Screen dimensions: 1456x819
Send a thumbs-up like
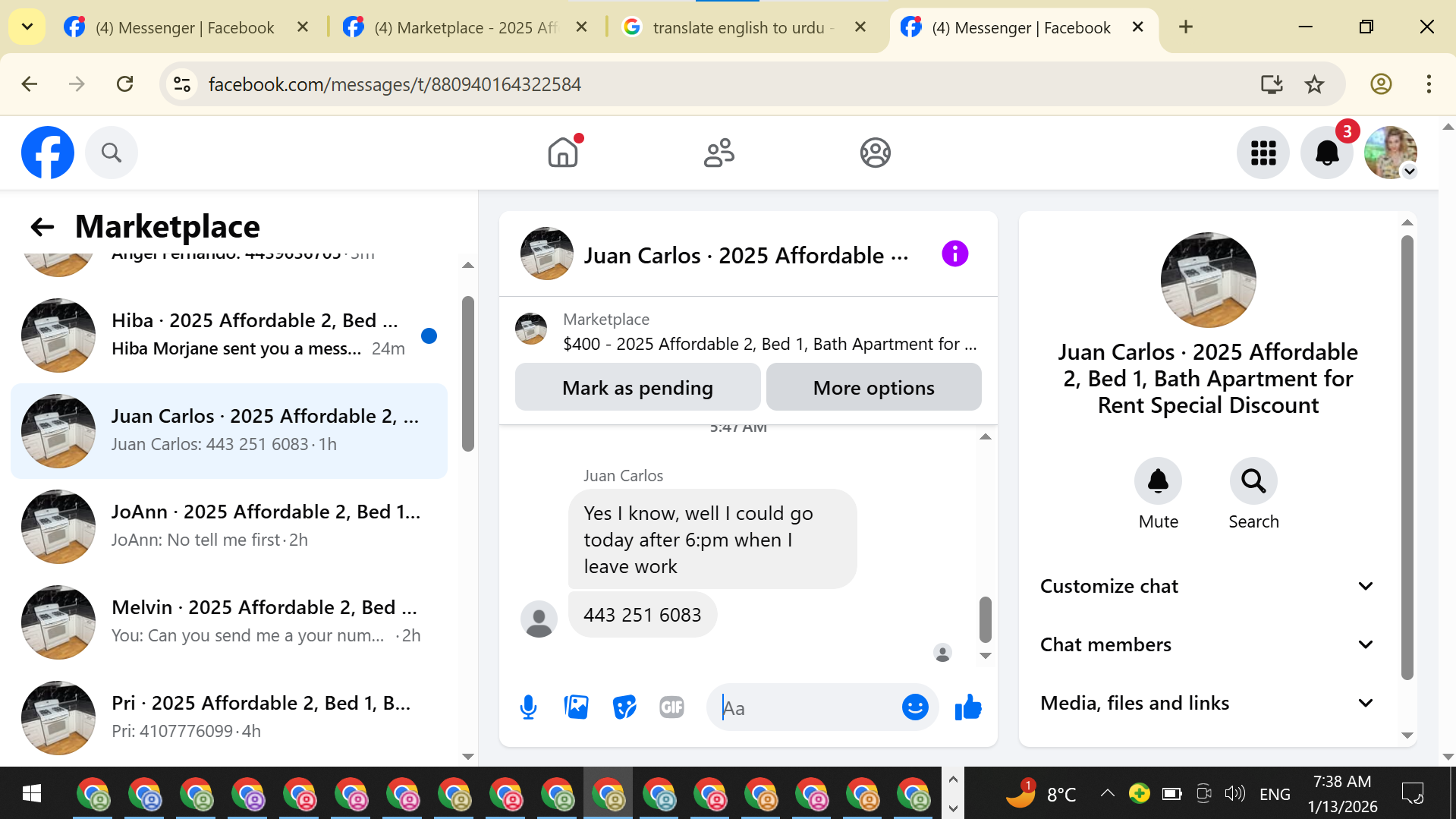968,707
